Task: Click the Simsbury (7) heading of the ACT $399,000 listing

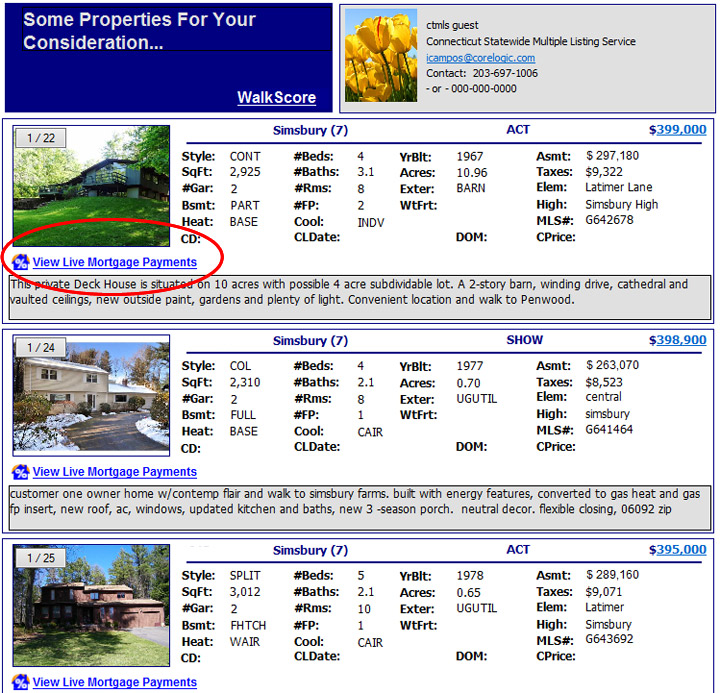Action: [310, 130]
